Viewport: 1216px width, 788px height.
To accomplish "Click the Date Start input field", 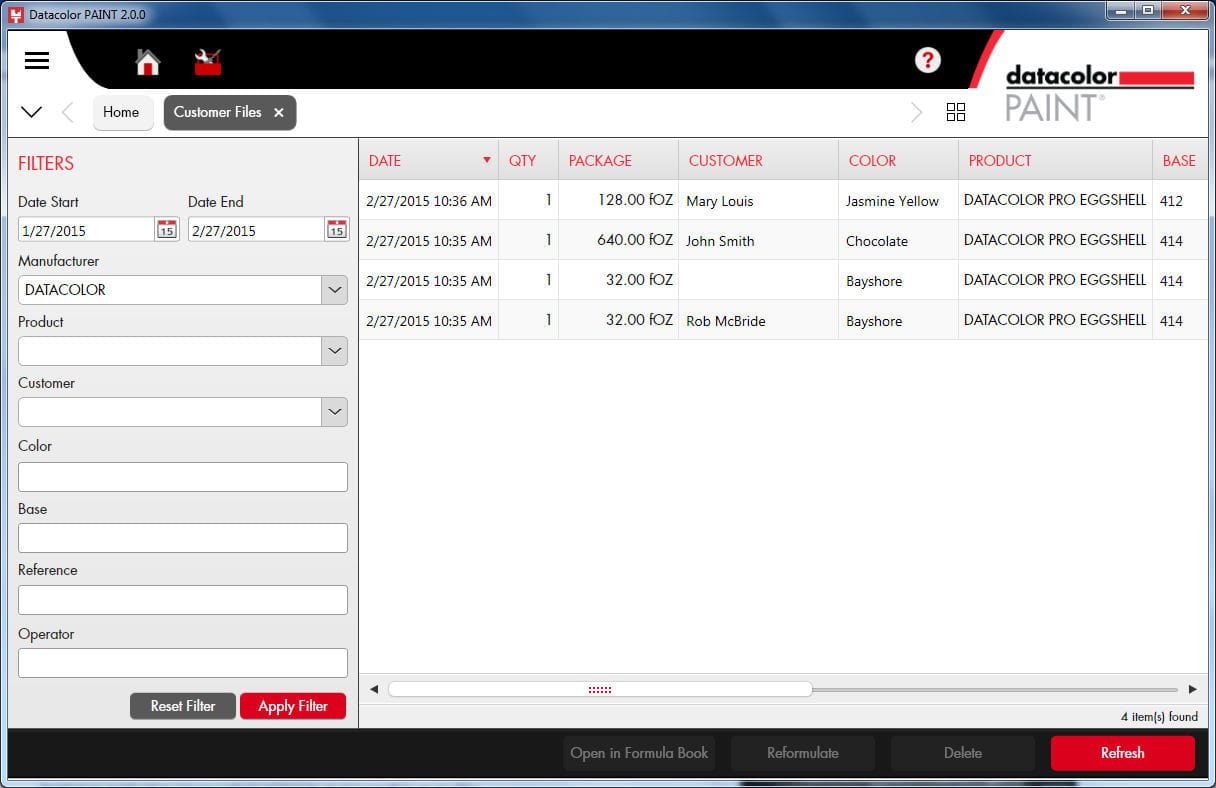I will (x=86, y=229).
